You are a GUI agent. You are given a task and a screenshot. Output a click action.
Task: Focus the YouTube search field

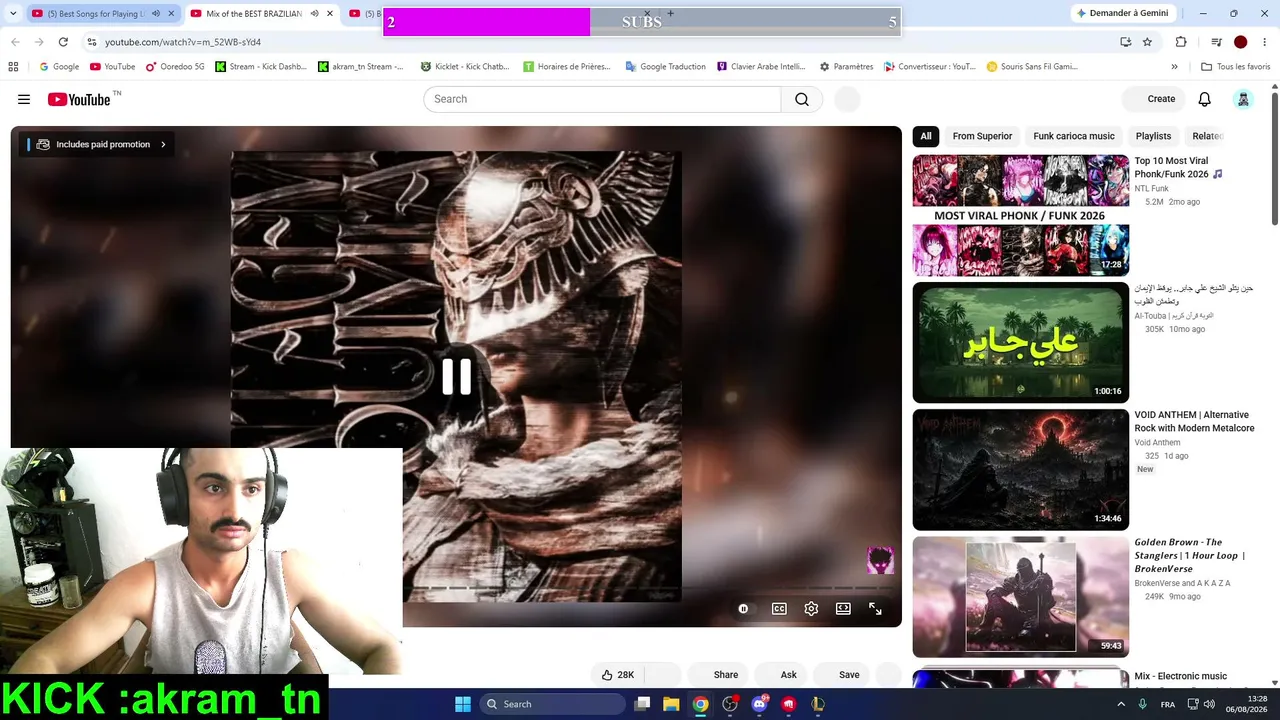(603, 99)
